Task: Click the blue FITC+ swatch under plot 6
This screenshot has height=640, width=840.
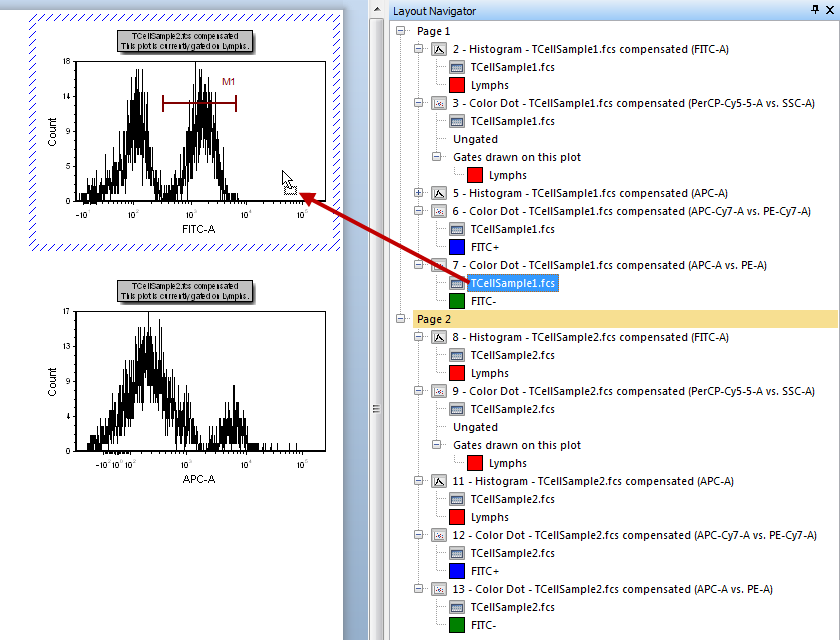Action: [457, 247]
